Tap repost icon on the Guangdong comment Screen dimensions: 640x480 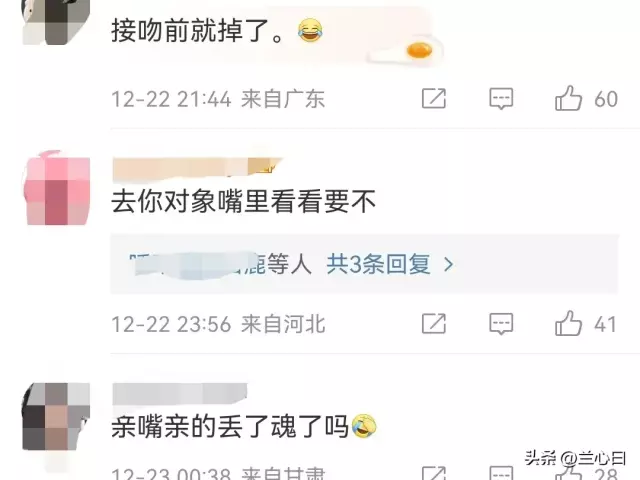click(x=433, y=98)
